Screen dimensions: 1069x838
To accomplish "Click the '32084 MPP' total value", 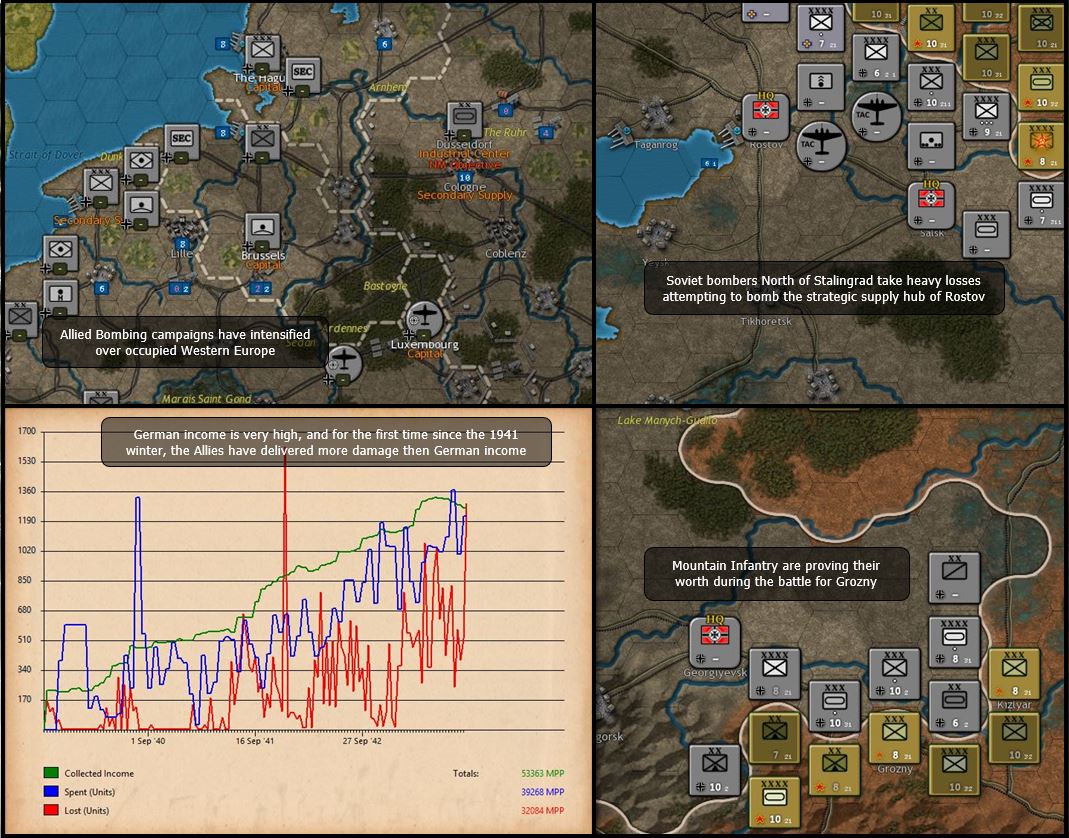I will click(x=543, y=810).
